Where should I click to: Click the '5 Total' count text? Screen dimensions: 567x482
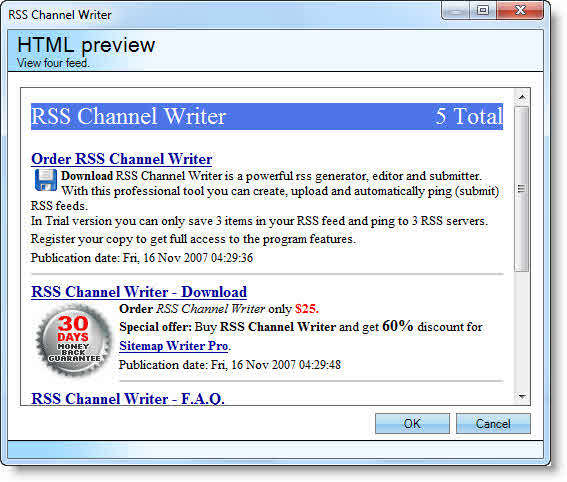[469, 116]
